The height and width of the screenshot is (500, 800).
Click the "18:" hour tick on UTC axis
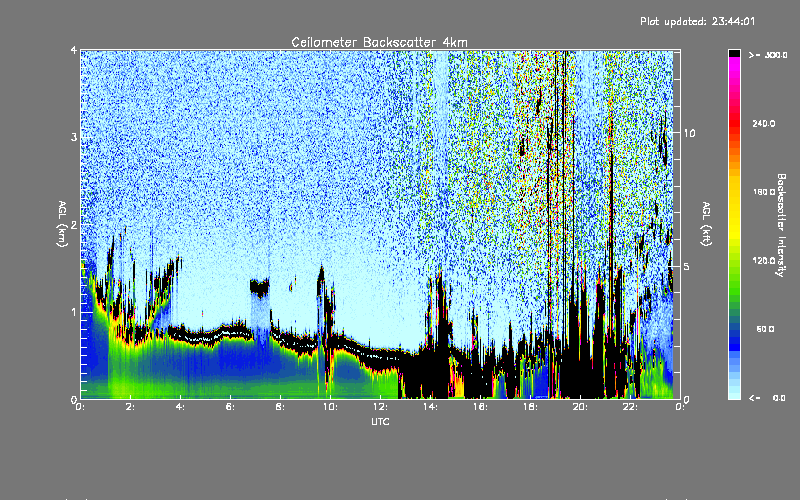tap(531, 407)
